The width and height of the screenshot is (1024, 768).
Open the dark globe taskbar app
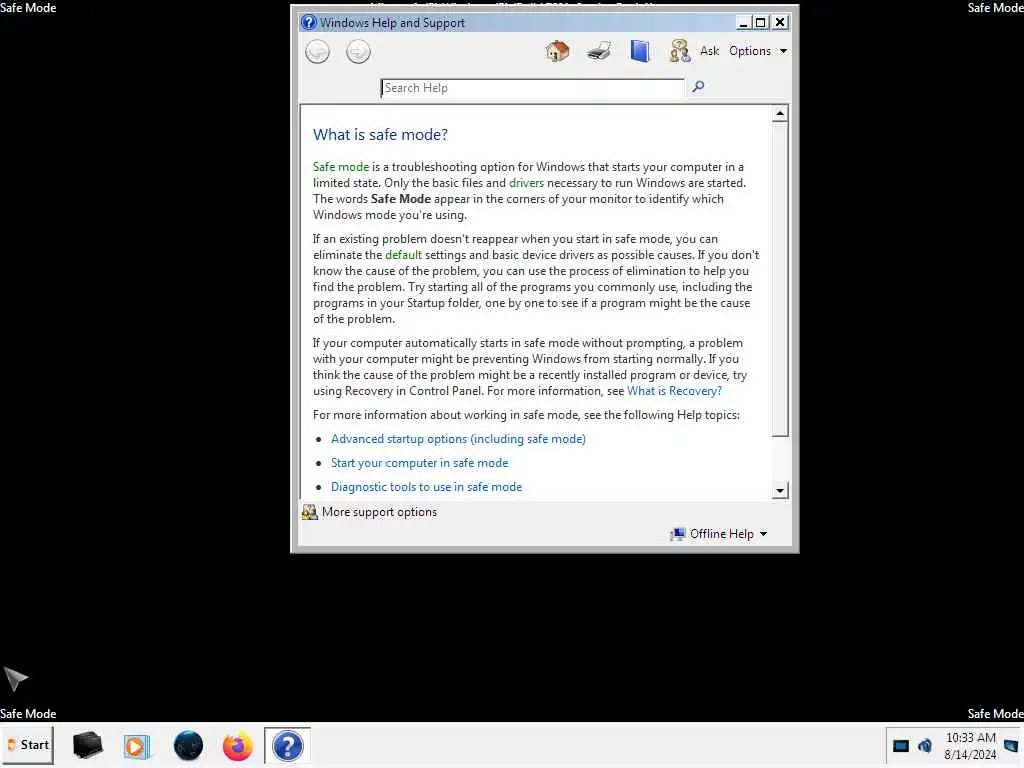tap(188, 746)
